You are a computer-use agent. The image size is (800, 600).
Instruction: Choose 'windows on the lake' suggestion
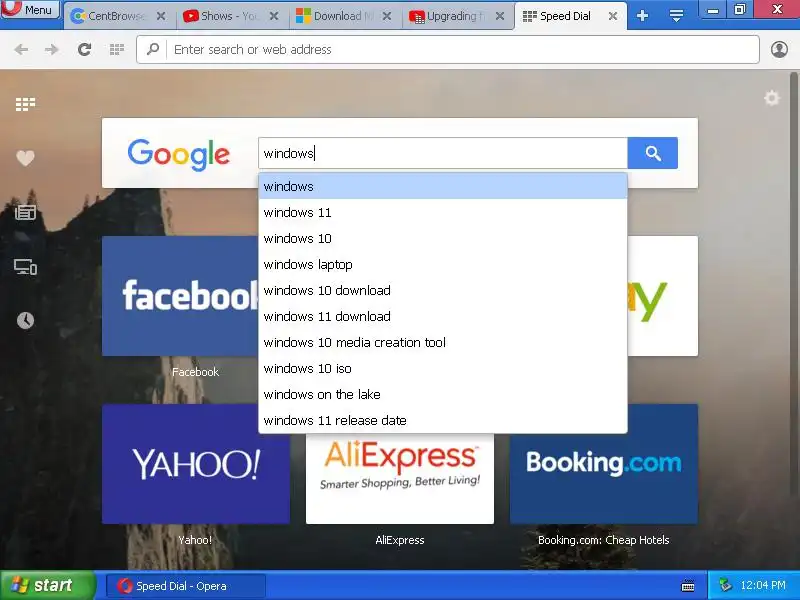[443, 394]
